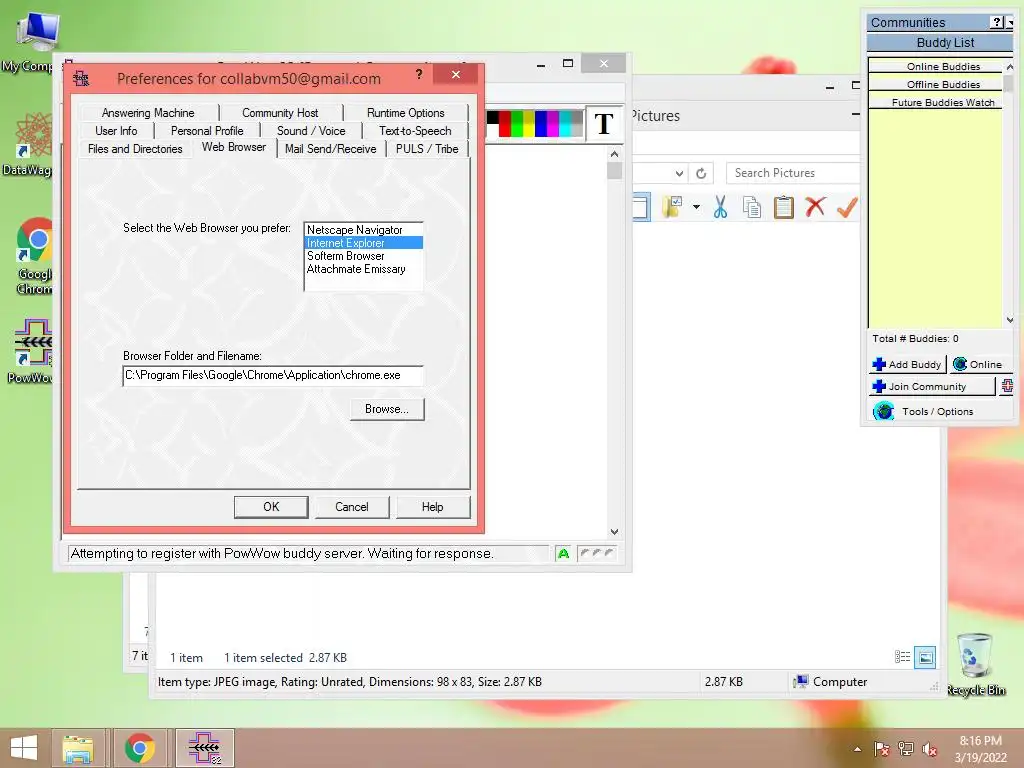Screen dimensions: 1024x768
Task: Open the Mail Send/Receive tab
Action: pos(330,149)
